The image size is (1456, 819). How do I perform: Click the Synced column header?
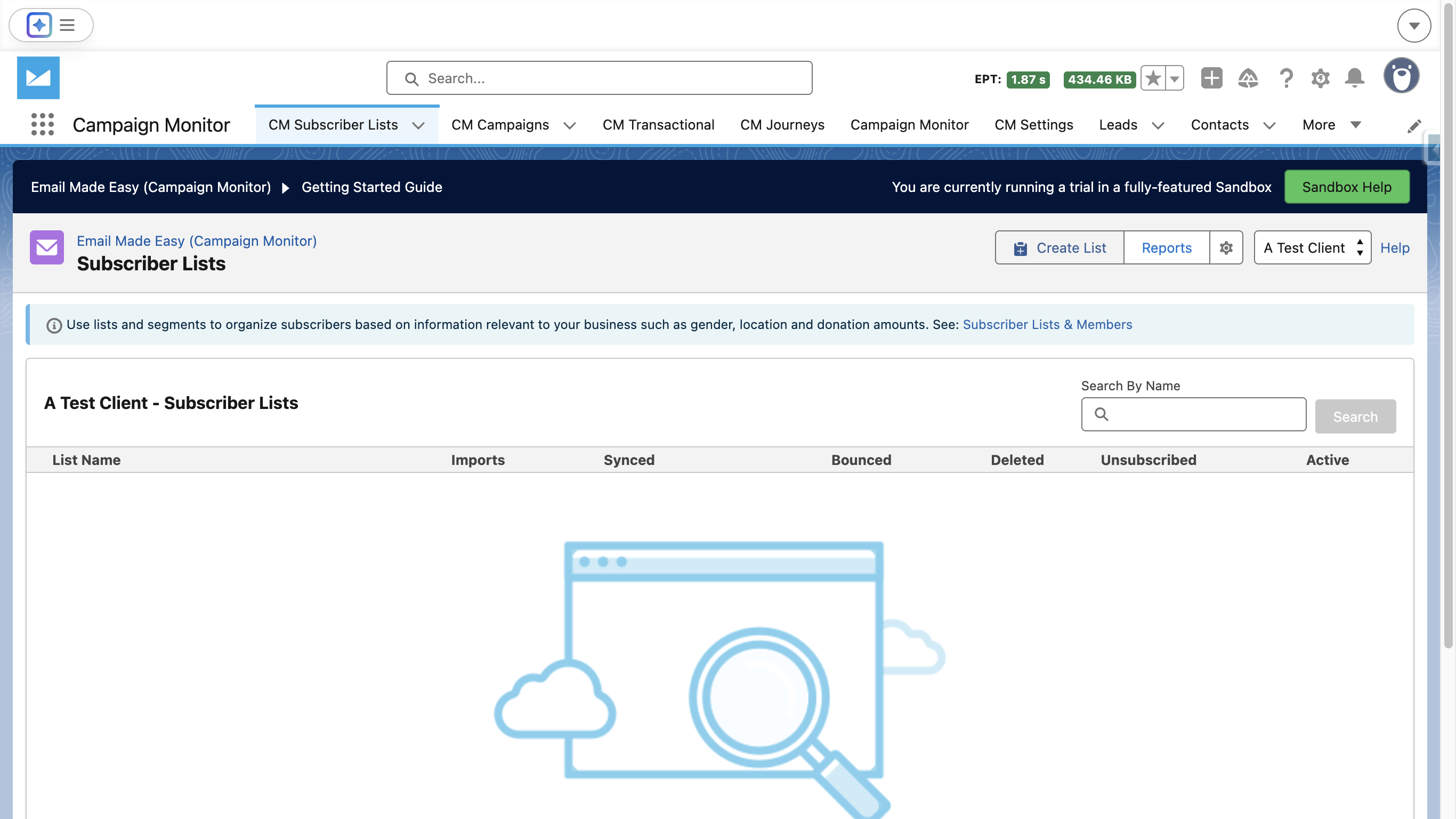tap(628, 460)
